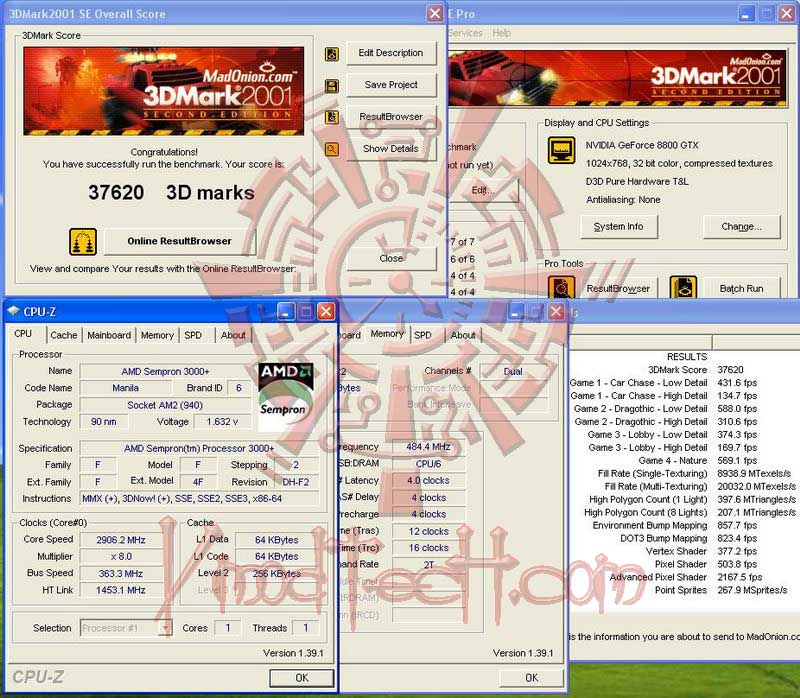Open the Help menu in the 3DMark Pro window
Image resolution: width=800 pixels, height=698 pixels.
[x=502, y=33]
